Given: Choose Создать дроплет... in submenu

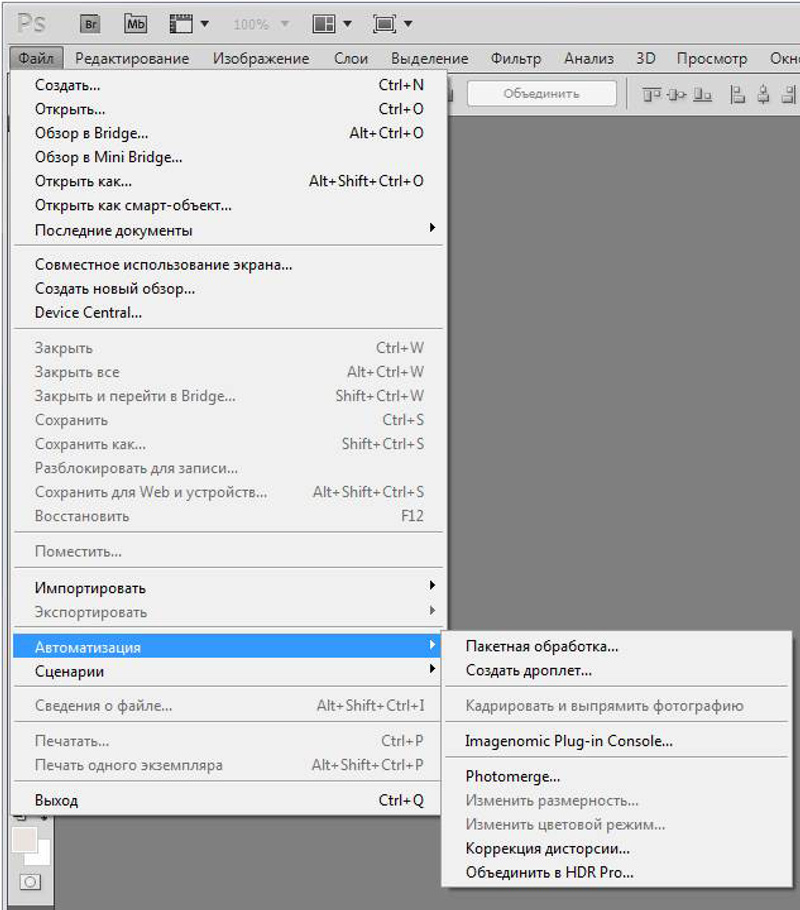Looking at the screenshot, I should coord(617,670).
